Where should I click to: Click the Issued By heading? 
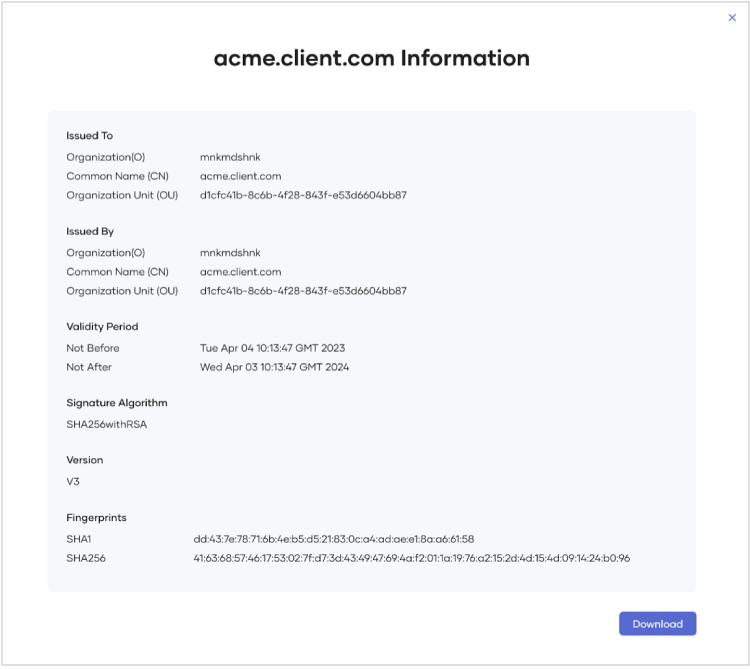pos(90,232)
